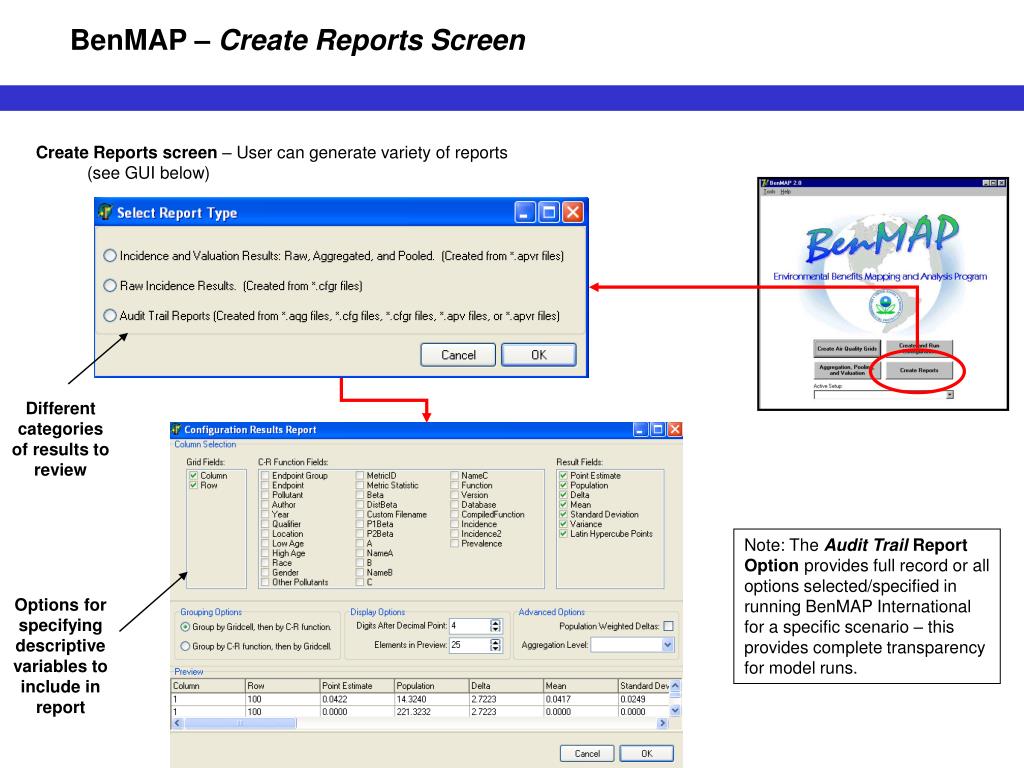Close the Configuration Results Report window

click(x=675, y=429)
